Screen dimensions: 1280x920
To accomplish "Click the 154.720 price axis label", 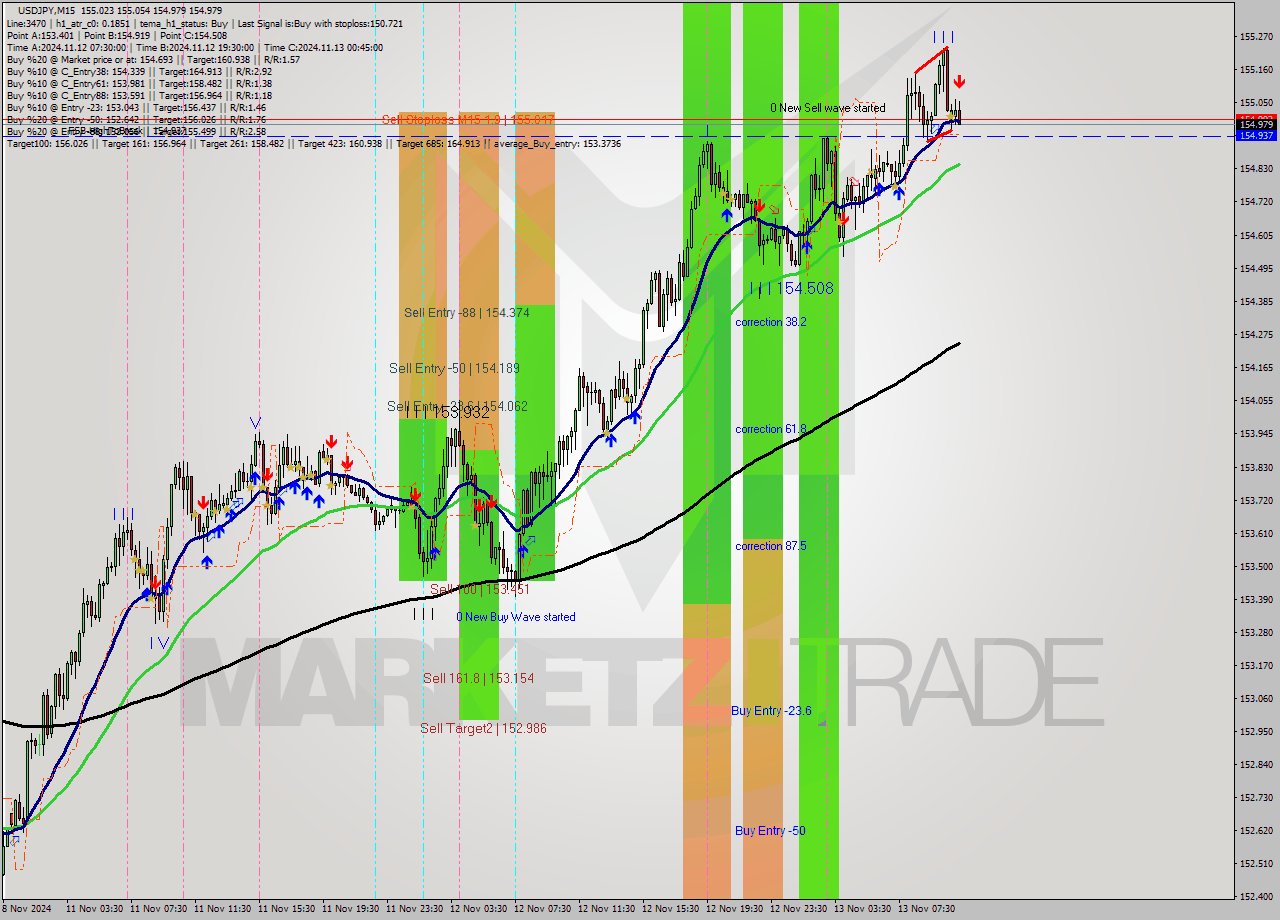I will click(x=1256, y=202).
